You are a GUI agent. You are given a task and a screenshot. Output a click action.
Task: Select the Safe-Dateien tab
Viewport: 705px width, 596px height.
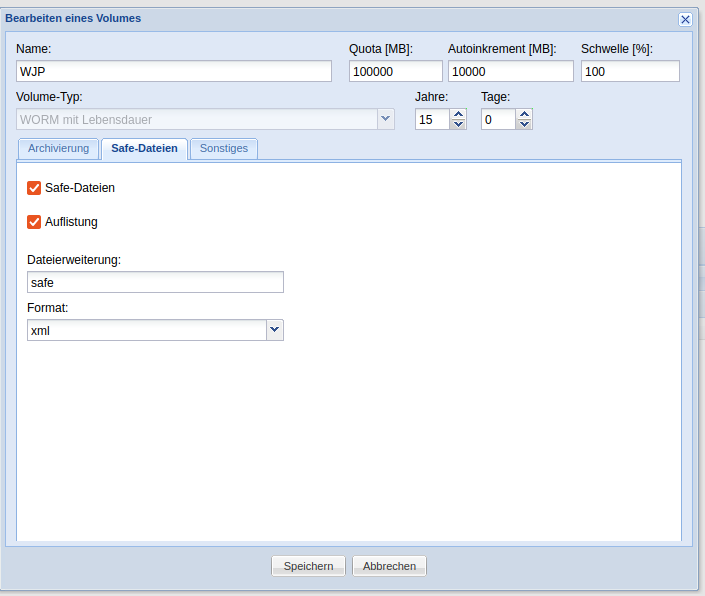(144, 149)
